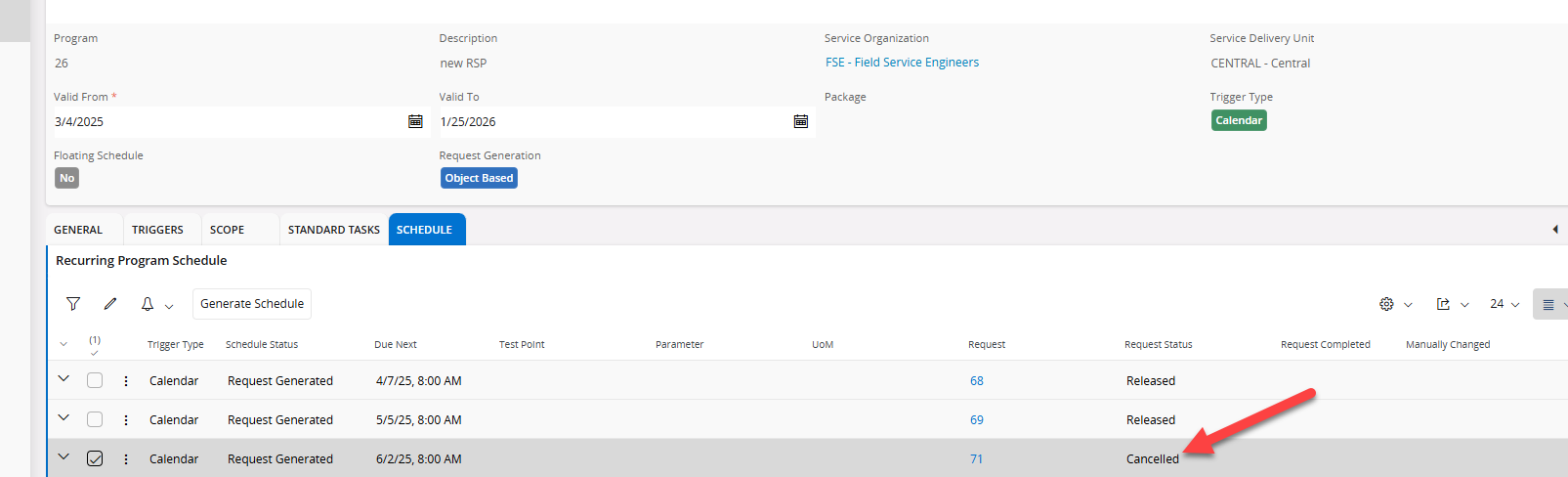Check the box for 5/5/25 schedule row
This screenshot has width=1568, height=477.
click(x=95, y=419)
